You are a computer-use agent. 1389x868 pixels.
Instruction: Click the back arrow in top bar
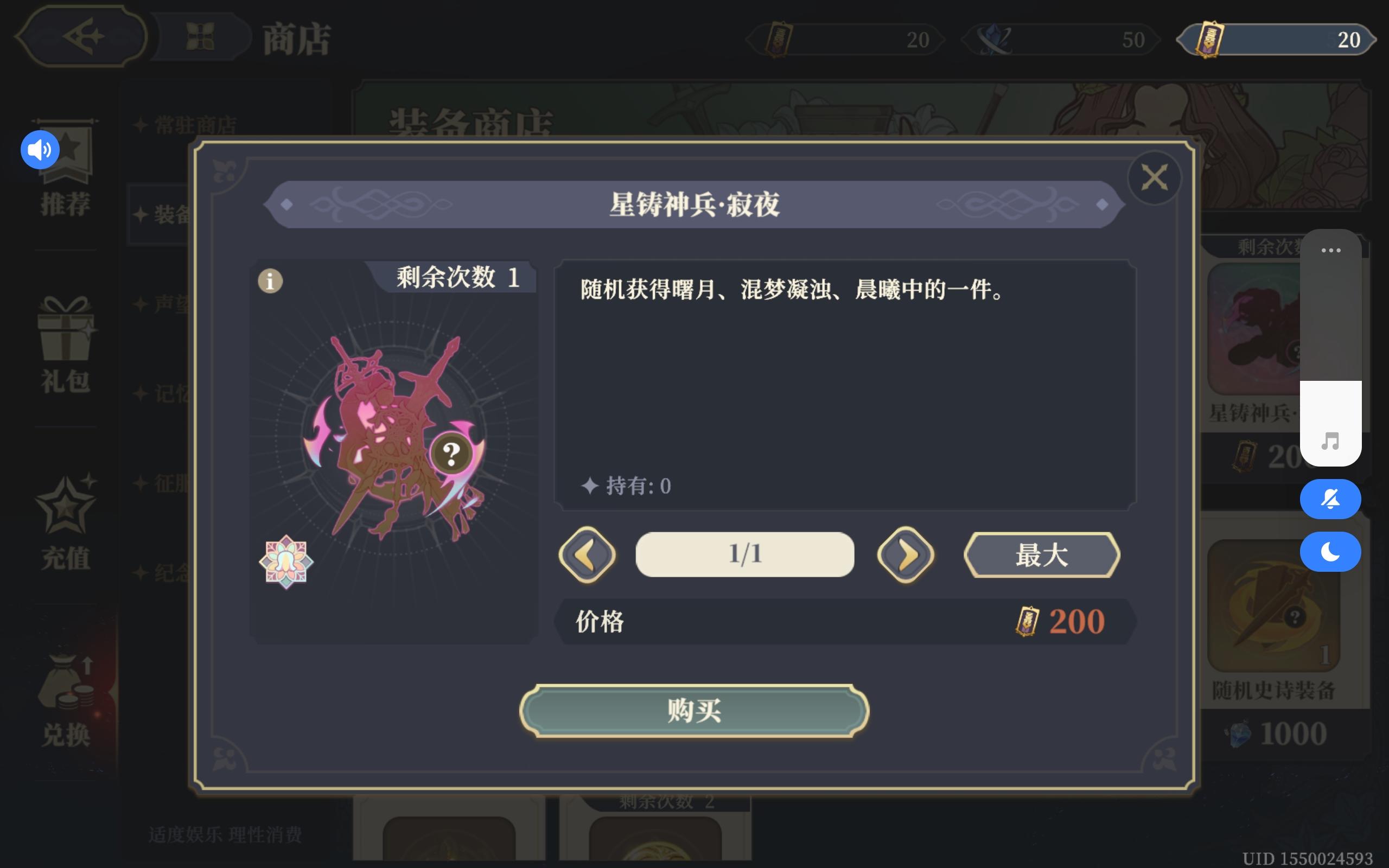point(81,36)
